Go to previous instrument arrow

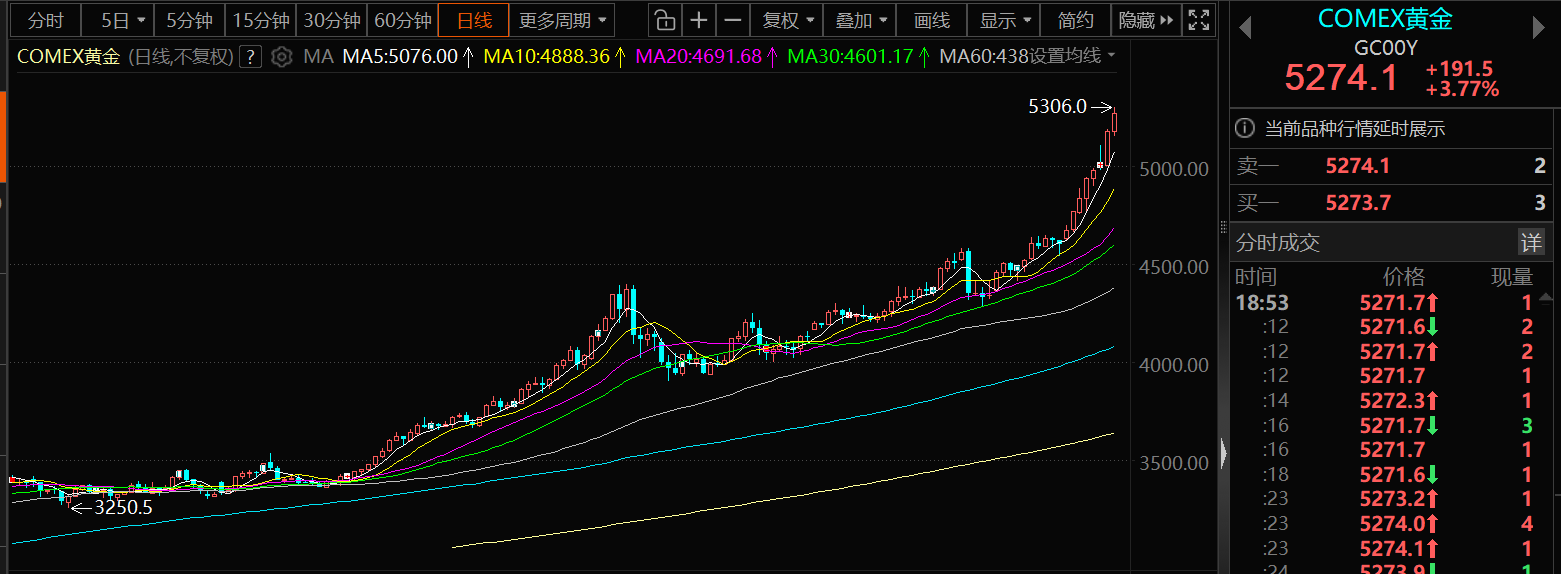[x=1245, y=29]
